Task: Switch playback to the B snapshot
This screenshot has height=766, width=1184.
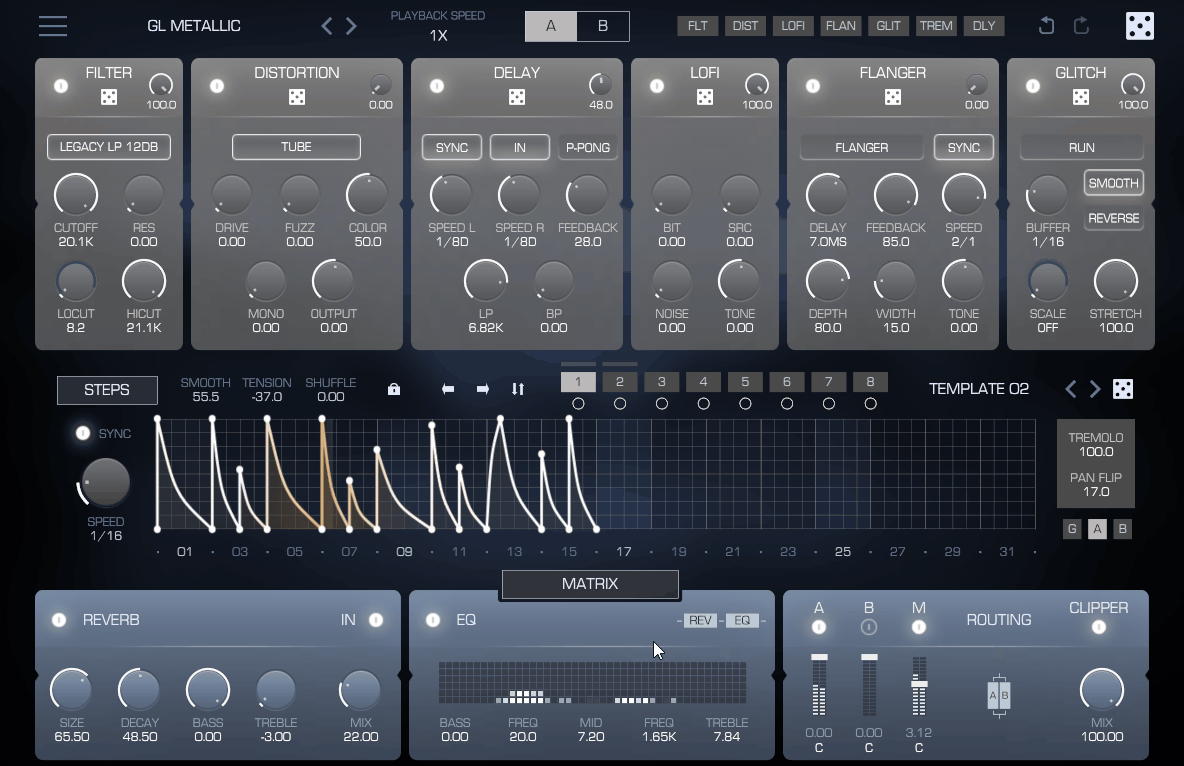Action: (x=604, y=26)
